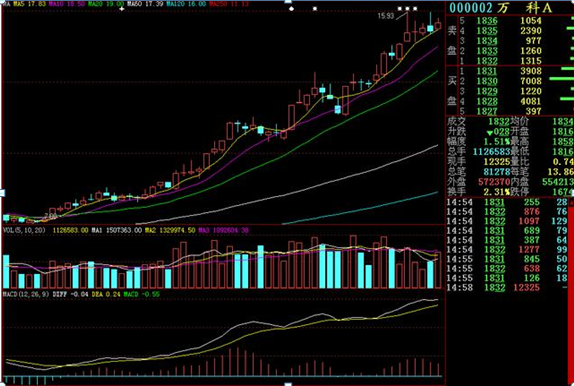Open the MACD(12,26,9) indicator label
Image resolution: width=574 pixels, height=386 pixels.
point(26,294)
